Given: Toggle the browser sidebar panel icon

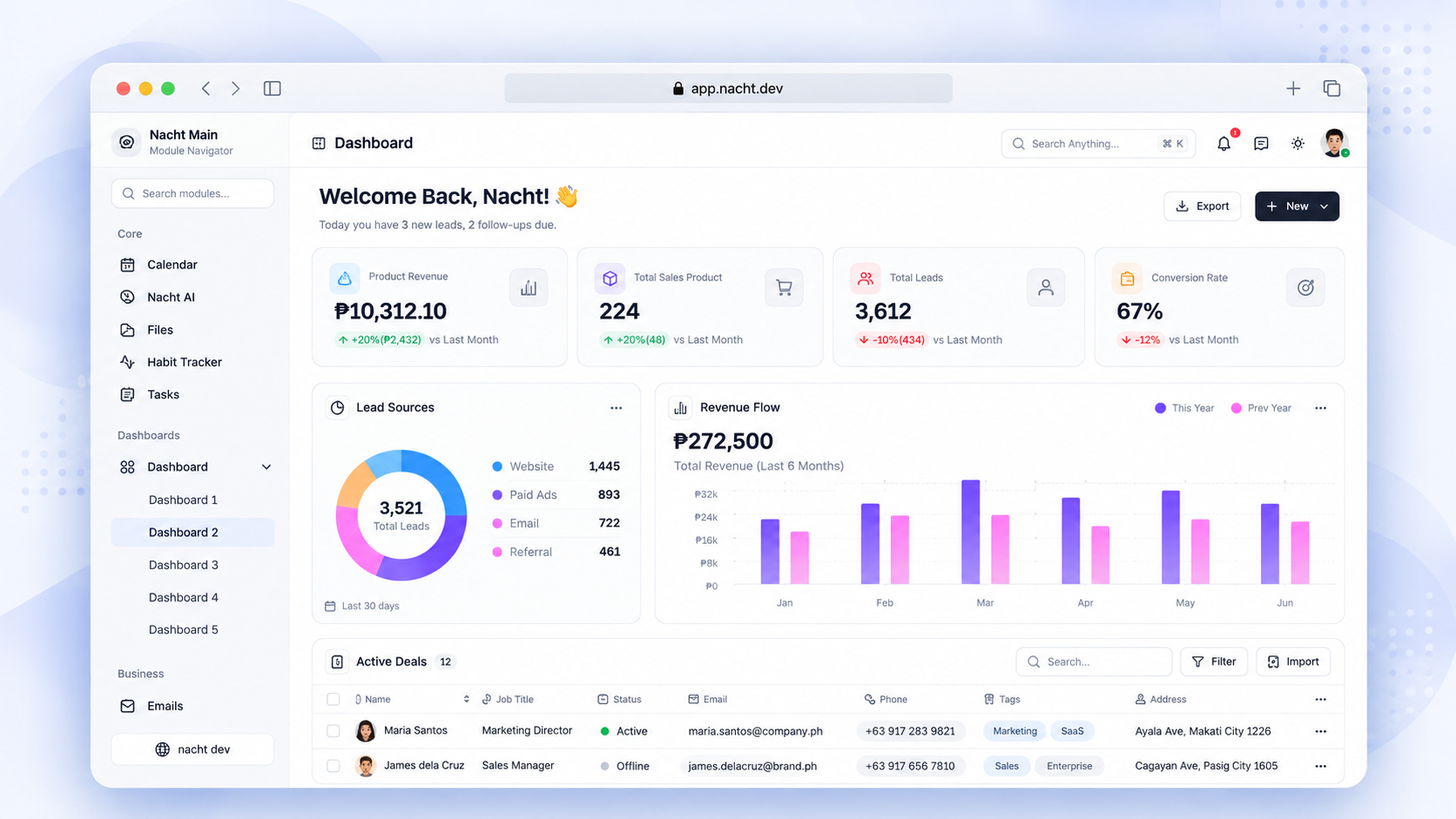Looking at the screenshot, I should tap(273, 88).
